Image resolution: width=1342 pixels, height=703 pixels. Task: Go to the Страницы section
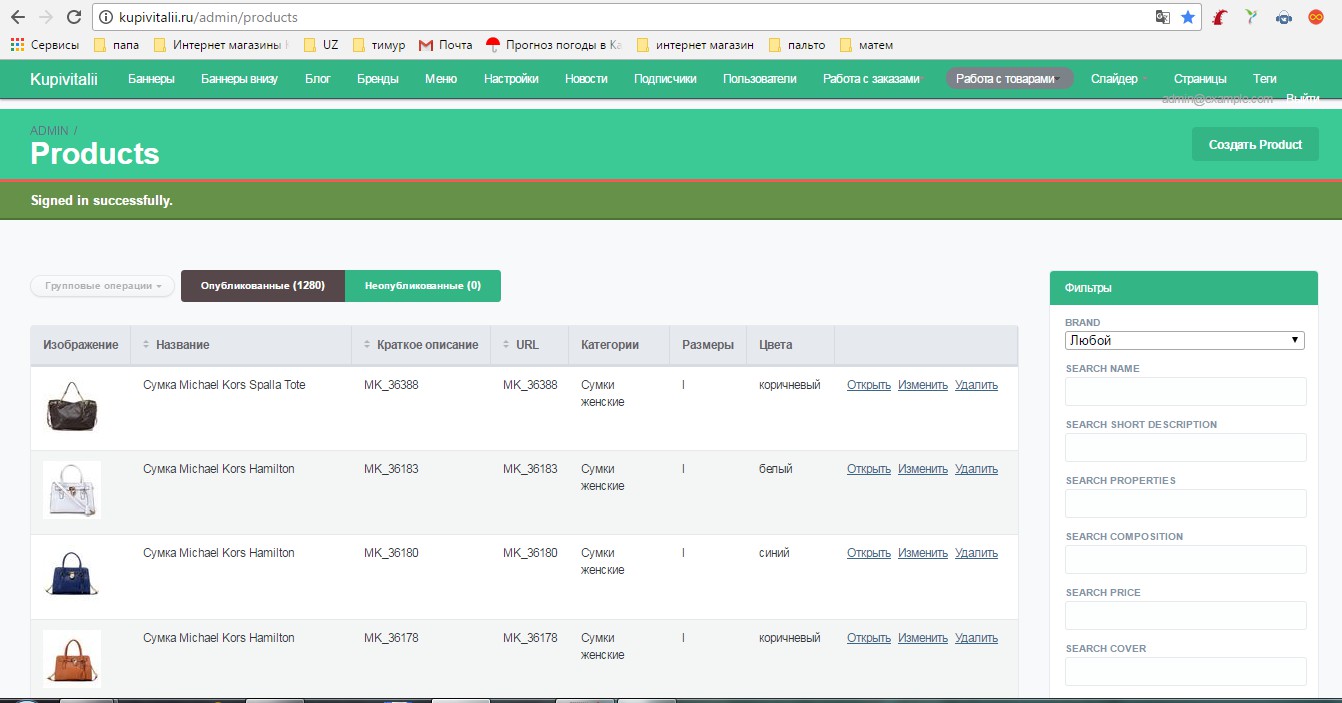1200,79
